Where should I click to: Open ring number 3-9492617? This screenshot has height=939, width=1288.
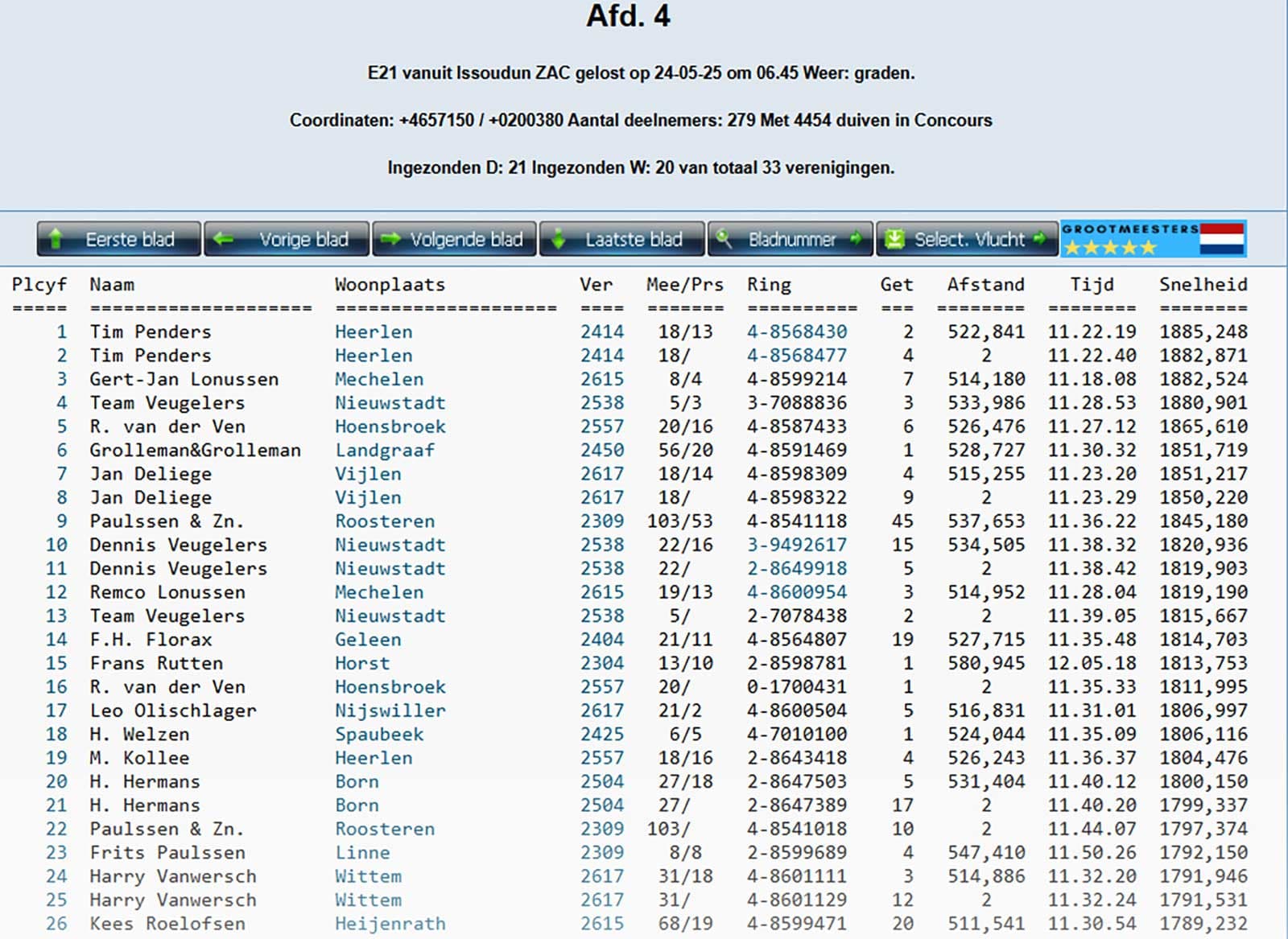coord(796,545)
